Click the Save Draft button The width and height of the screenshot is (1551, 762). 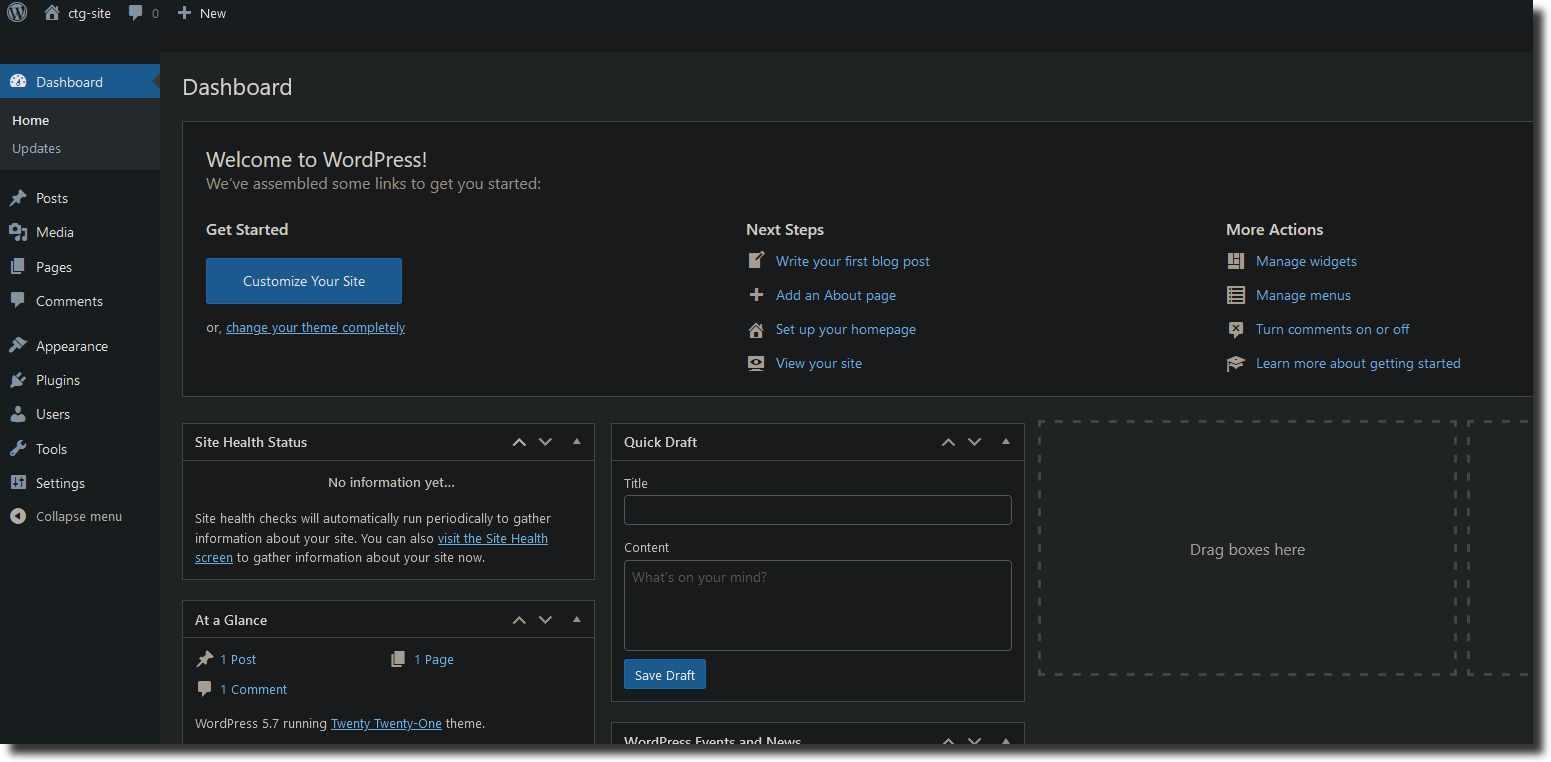(665, 675)
